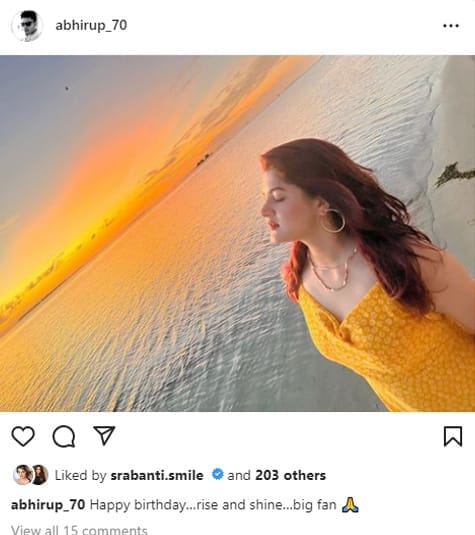Open abhirup_70 profile picture in header

click(27, 26)
